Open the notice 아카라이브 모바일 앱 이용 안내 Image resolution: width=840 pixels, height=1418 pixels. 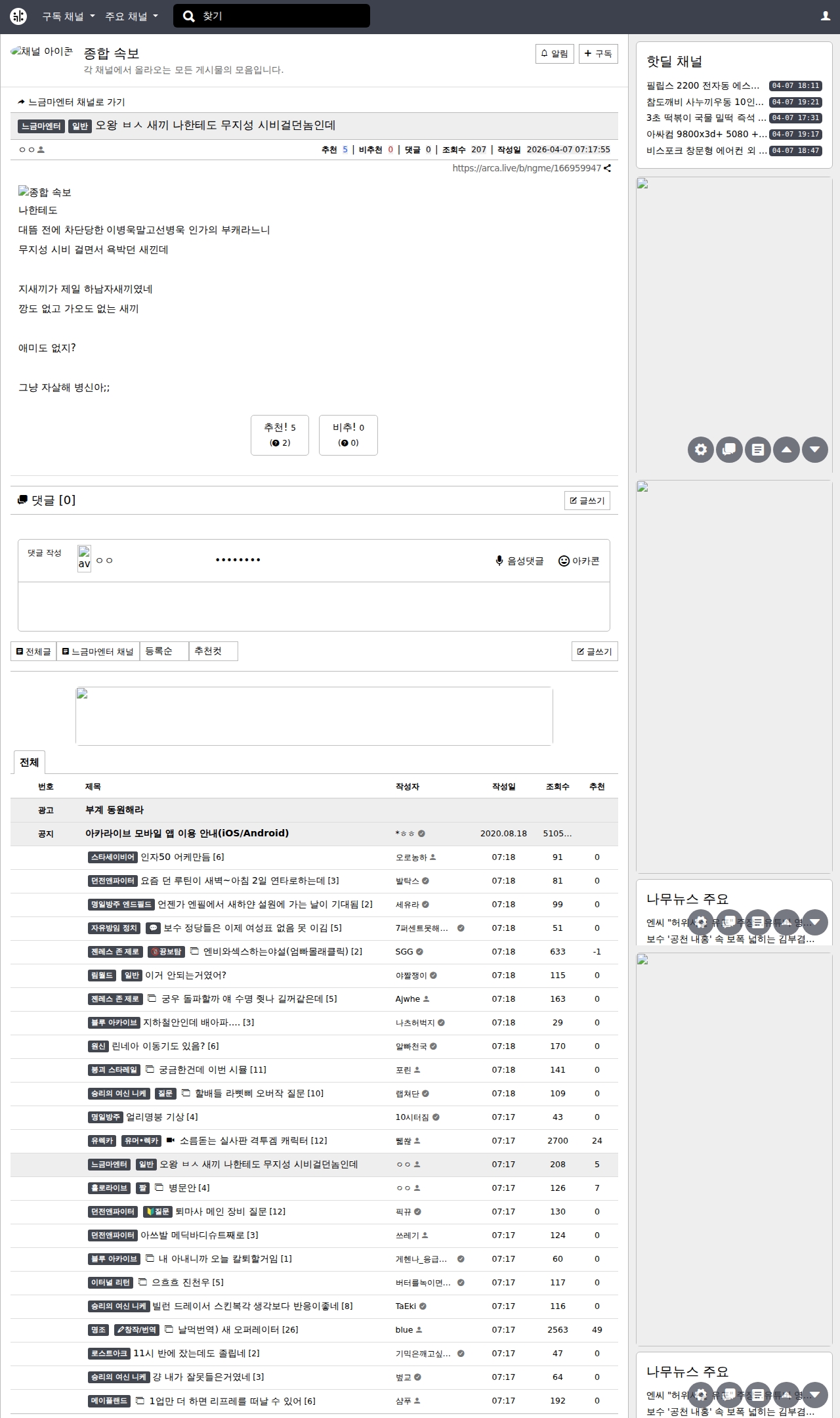click(x=187, y=833)
